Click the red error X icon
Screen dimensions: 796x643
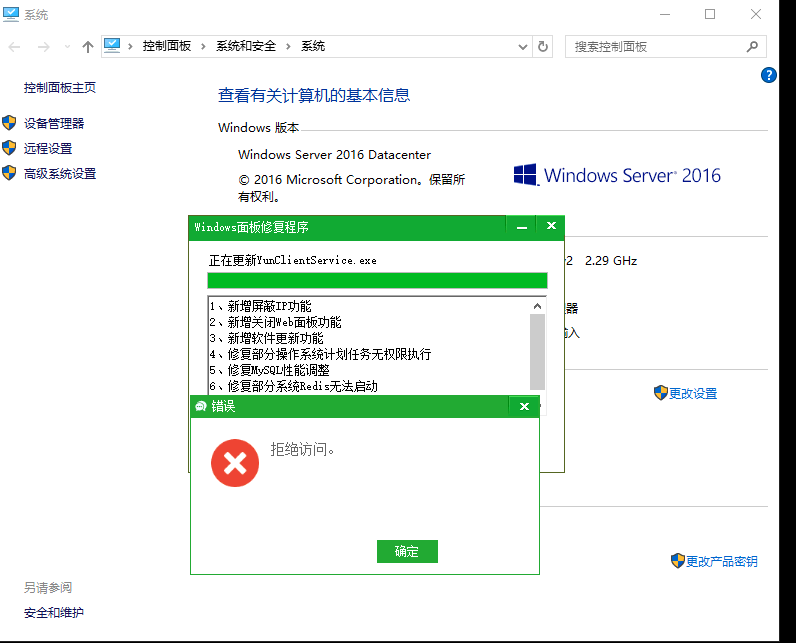tap(235, 463)
